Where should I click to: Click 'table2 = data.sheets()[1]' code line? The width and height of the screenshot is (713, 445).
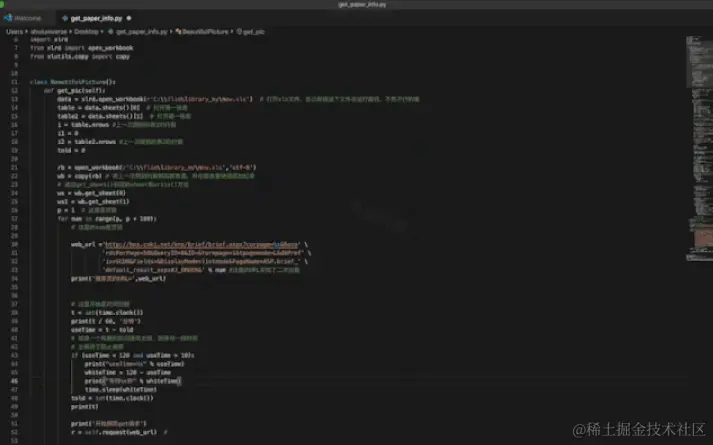pyautogui.click(x=100, y=116)
